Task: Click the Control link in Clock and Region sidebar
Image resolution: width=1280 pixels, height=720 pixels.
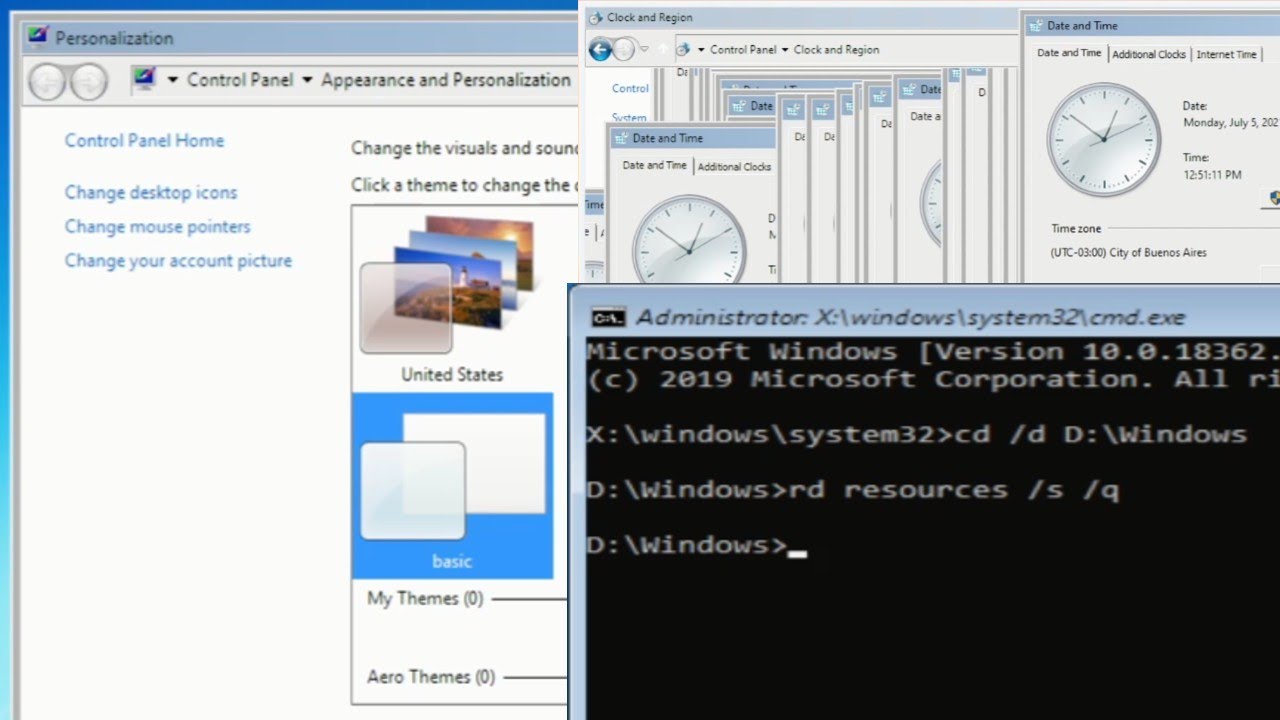Action: tap(630, 88)
